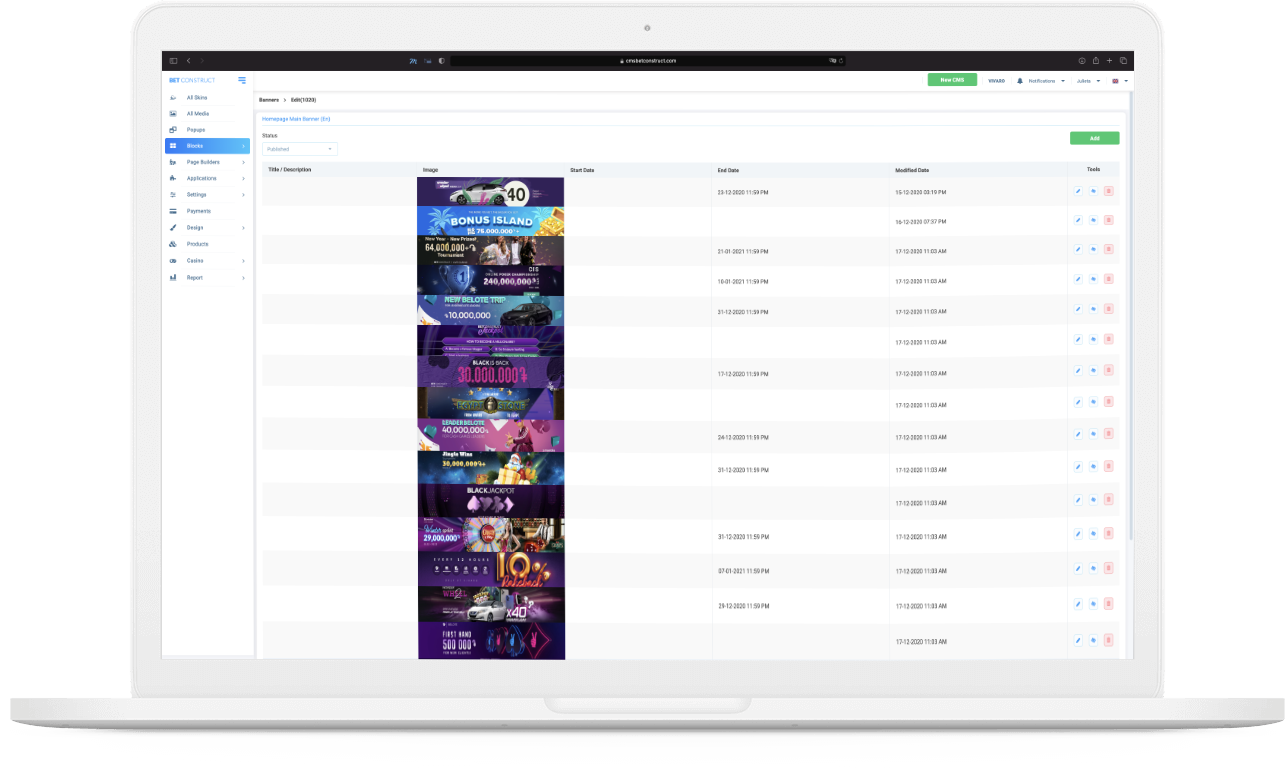Click the edit pencil icon in first banner row
Screen dimensions: 1285x768
[x=1078, y=191]
